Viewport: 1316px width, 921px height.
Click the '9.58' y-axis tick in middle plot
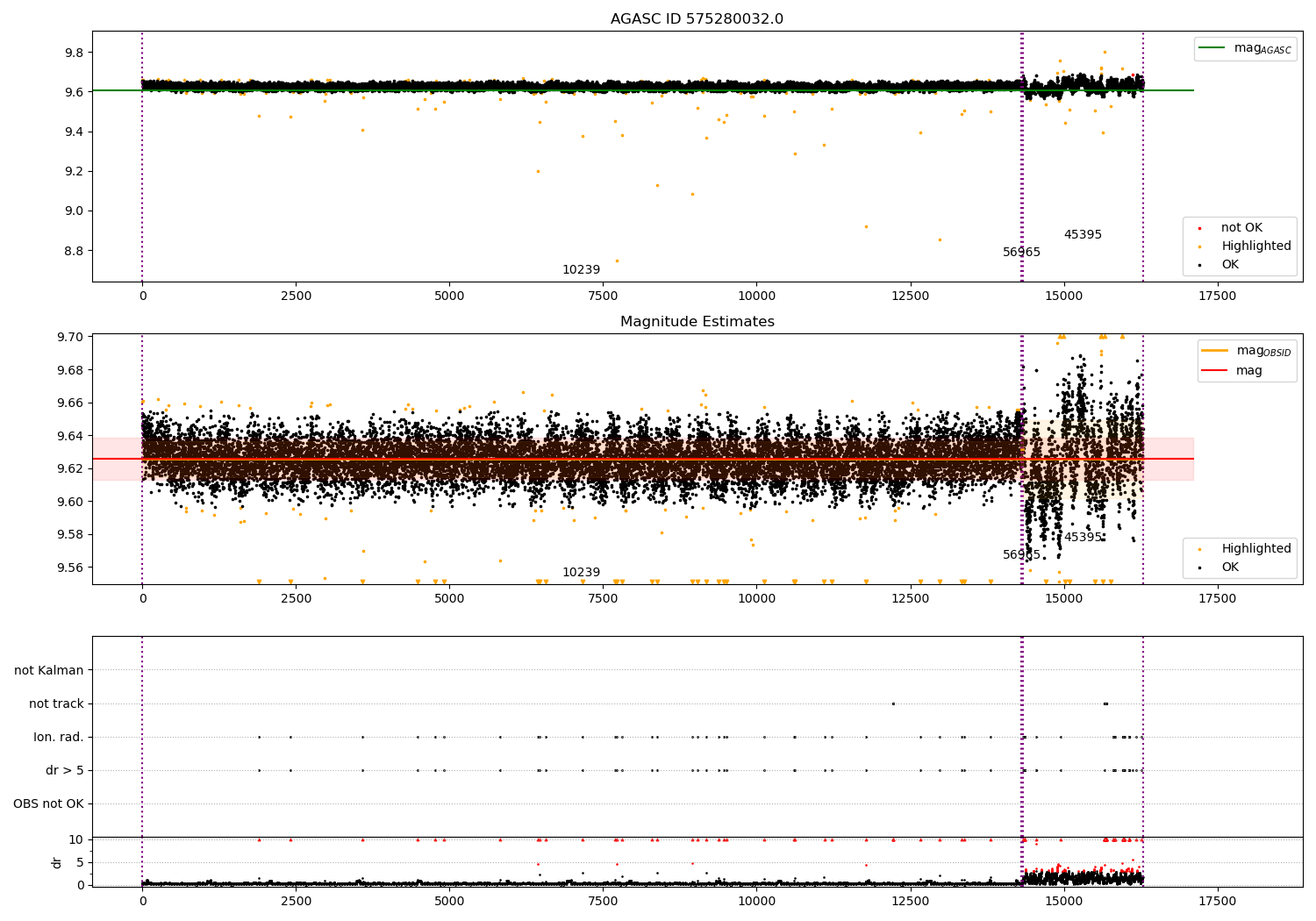click(x=70, y=535)
